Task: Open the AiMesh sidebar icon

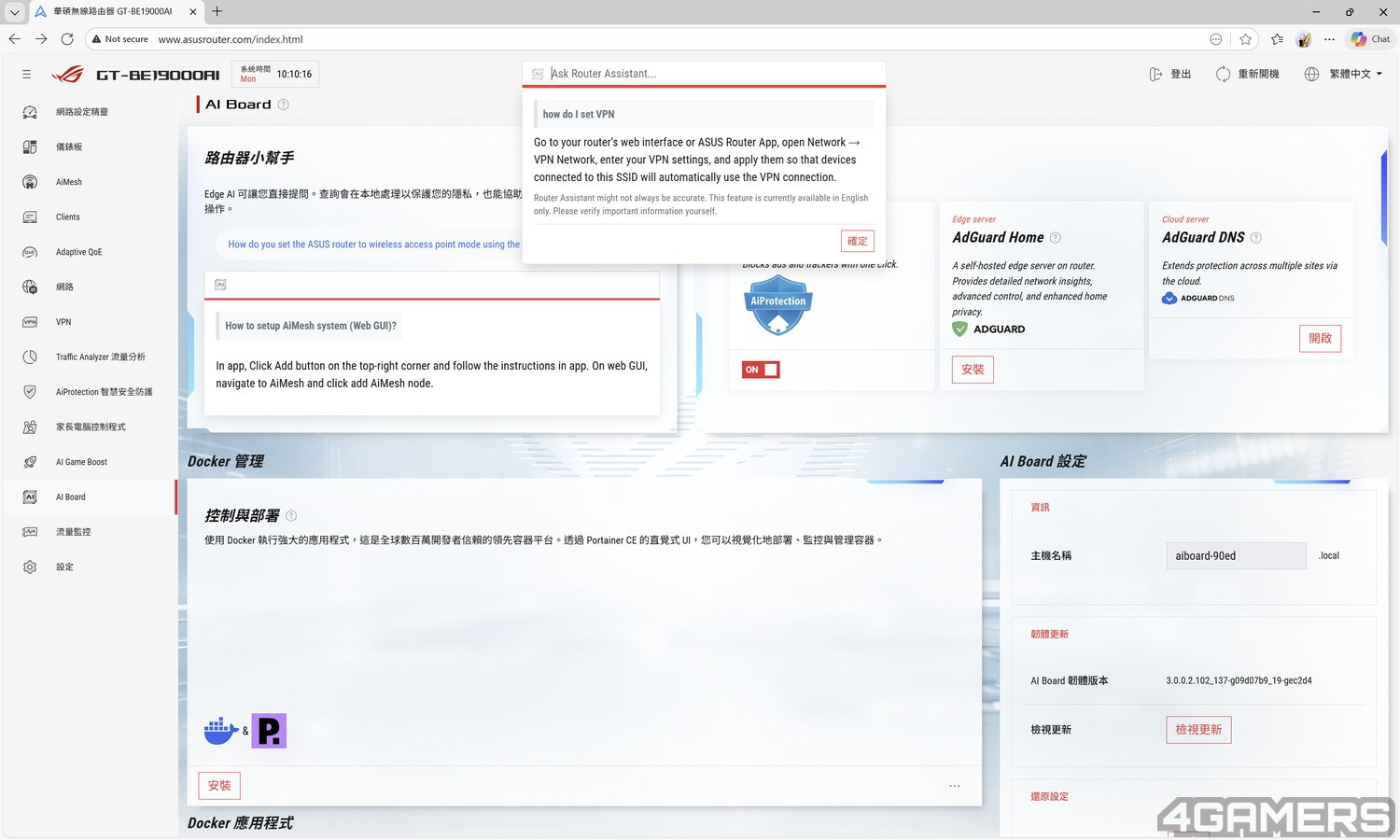Action: pyautogui.click(x=30, y=182)
